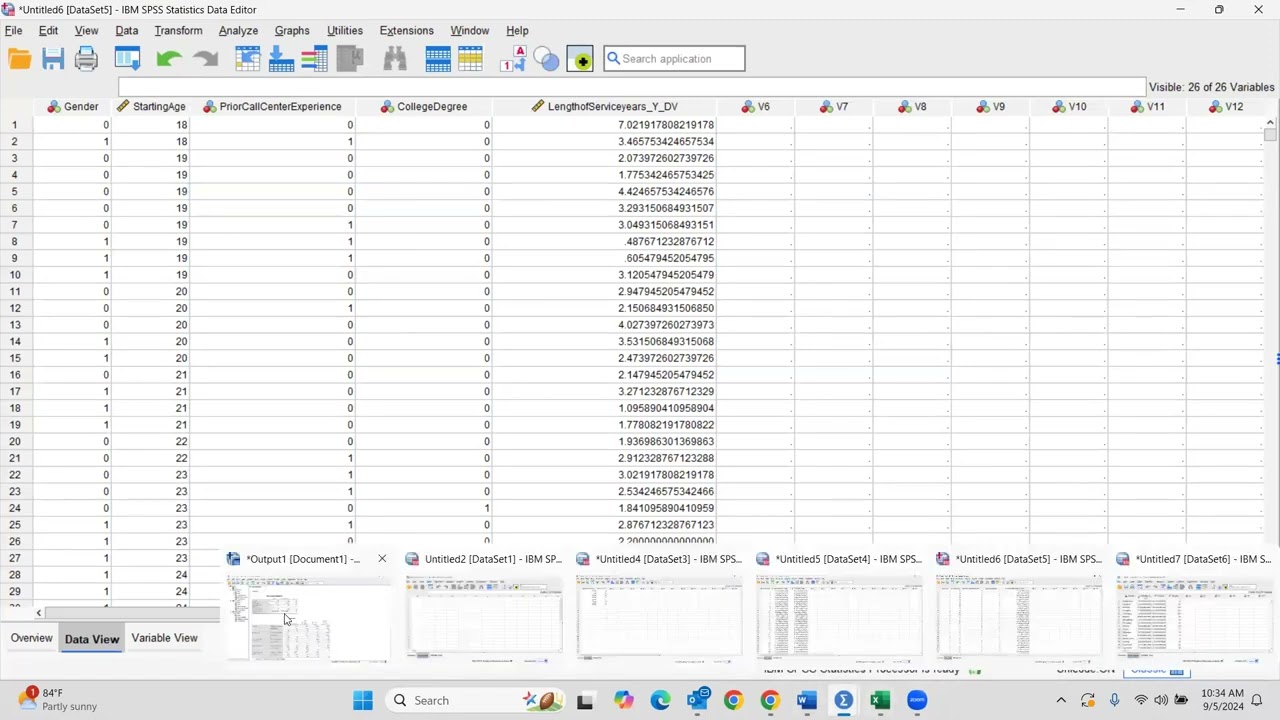This screenshot has height=720, width=1280.
Task: Open Zoom from the taskbar
Action: [x=917, y=700]
